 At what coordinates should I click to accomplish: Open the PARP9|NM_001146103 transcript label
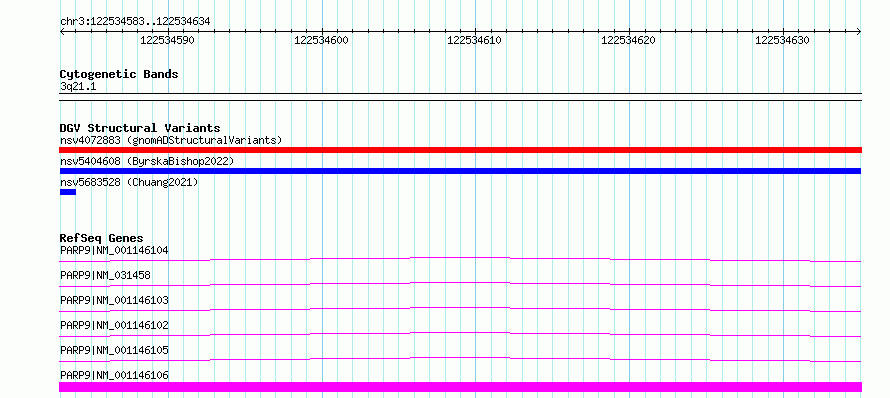(x=114, y=300)
